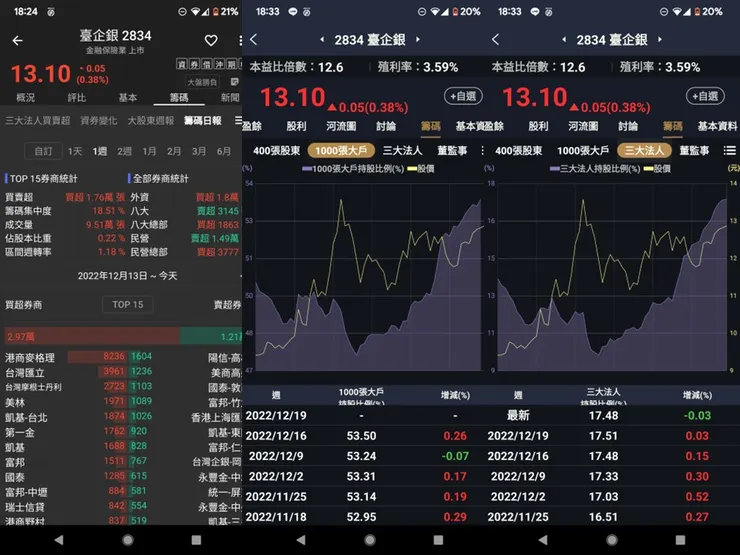740x555 pixels.
Task: Go back with the right screen's chevron
Action: click(496, 40)
